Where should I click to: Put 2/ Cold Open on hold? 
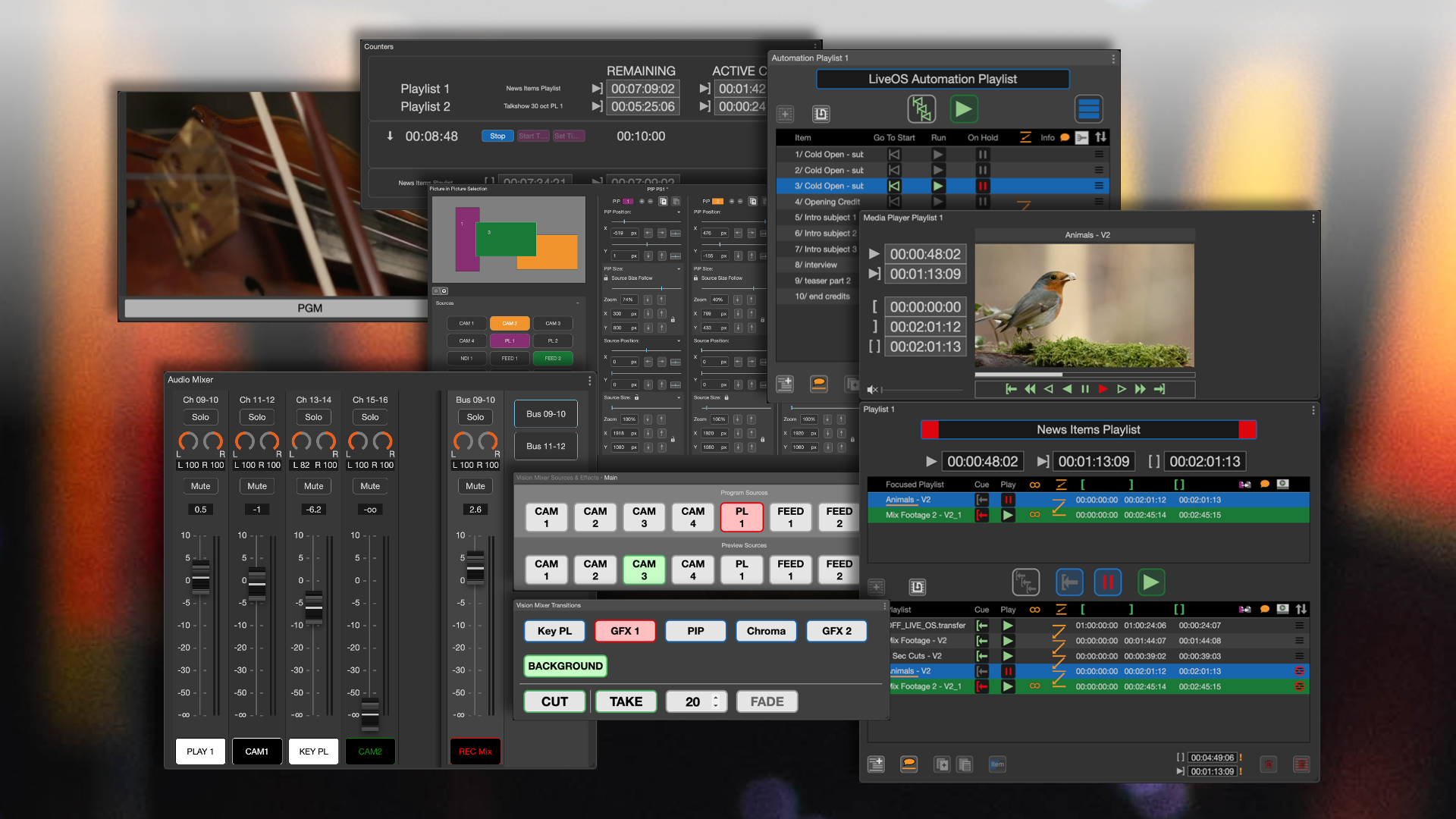(x=983, y=171)
